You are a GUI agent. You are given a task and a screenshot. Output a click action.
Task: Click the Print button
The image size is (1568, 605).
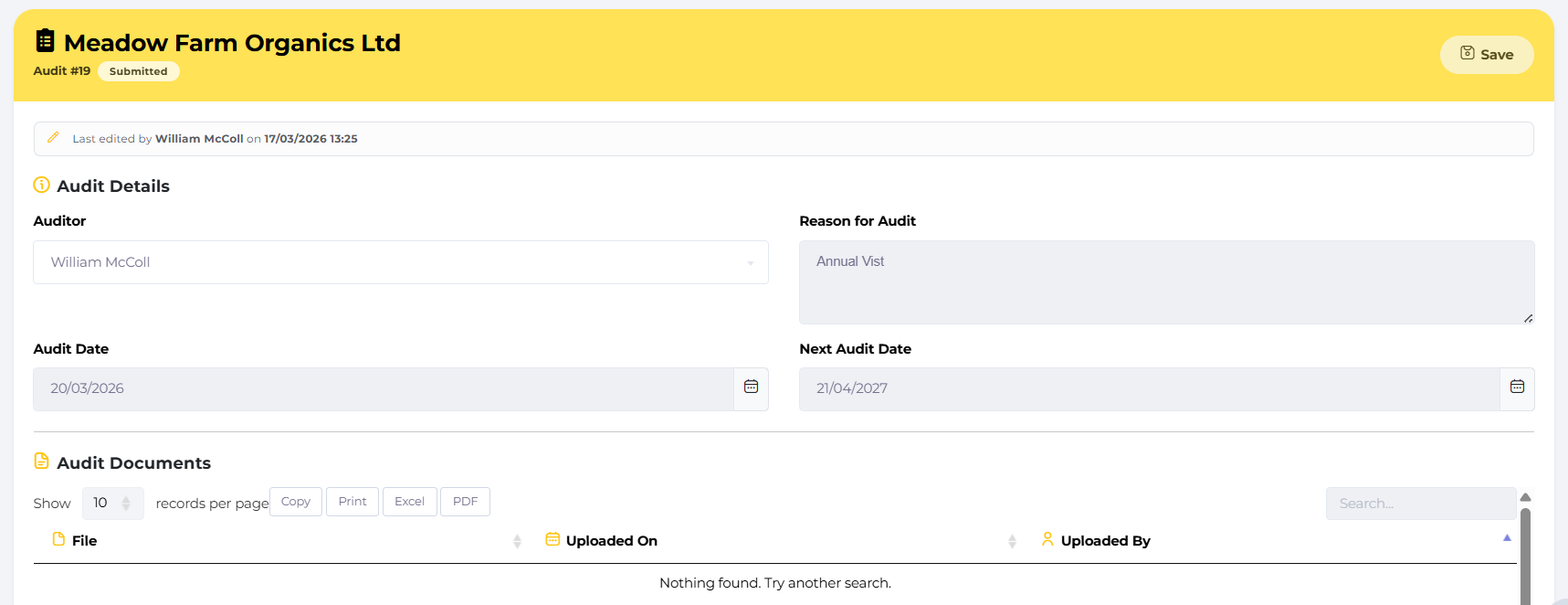[353, 502]
